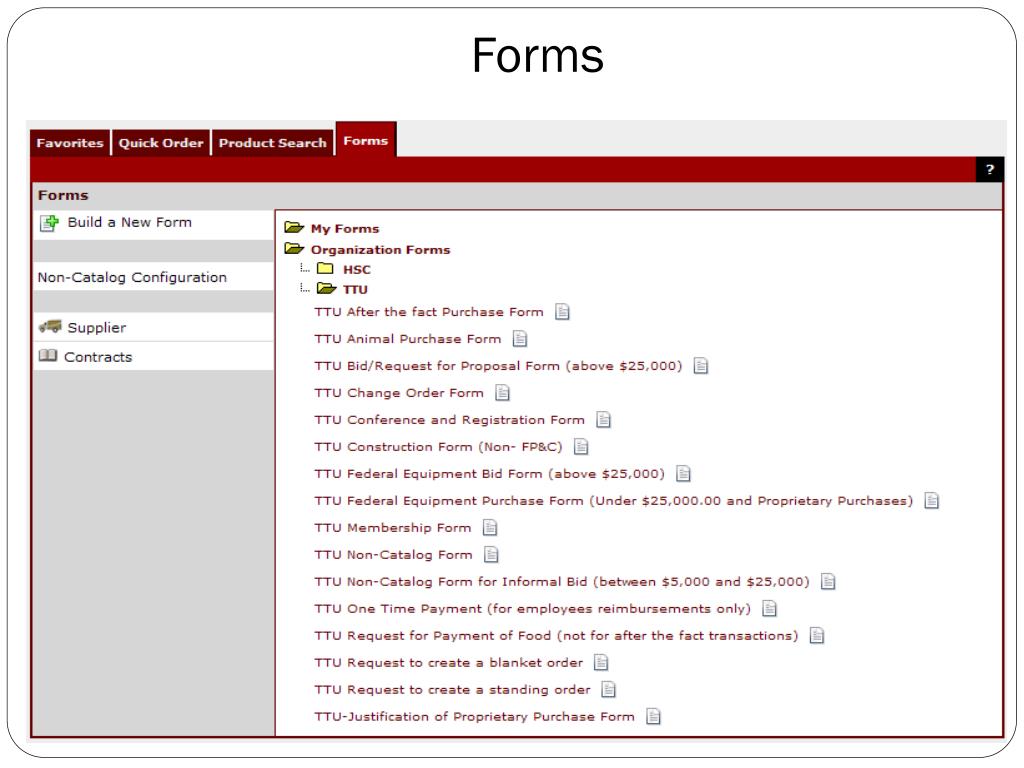
Task: Expand the HSC folder icon
Action: tap(325, 268)
